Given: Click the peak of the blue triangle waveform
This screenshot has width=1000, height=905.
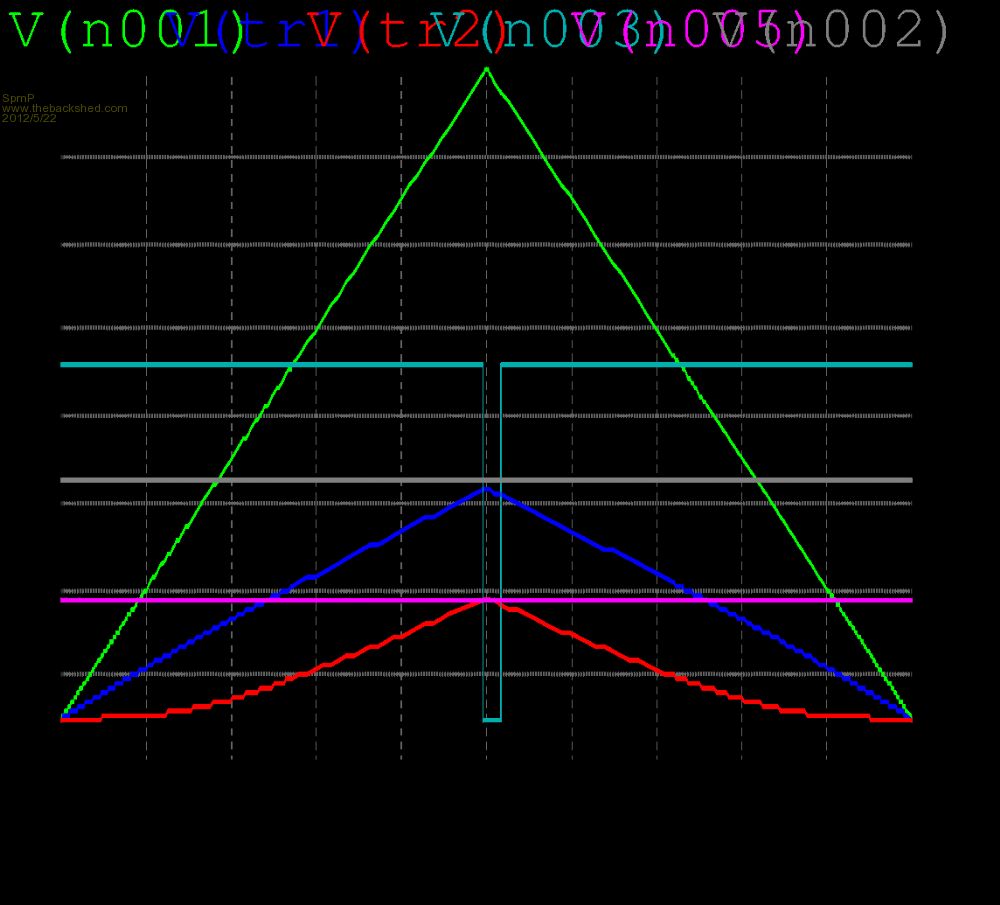Looking at the screenshot, I should click(x=487, y=488).
